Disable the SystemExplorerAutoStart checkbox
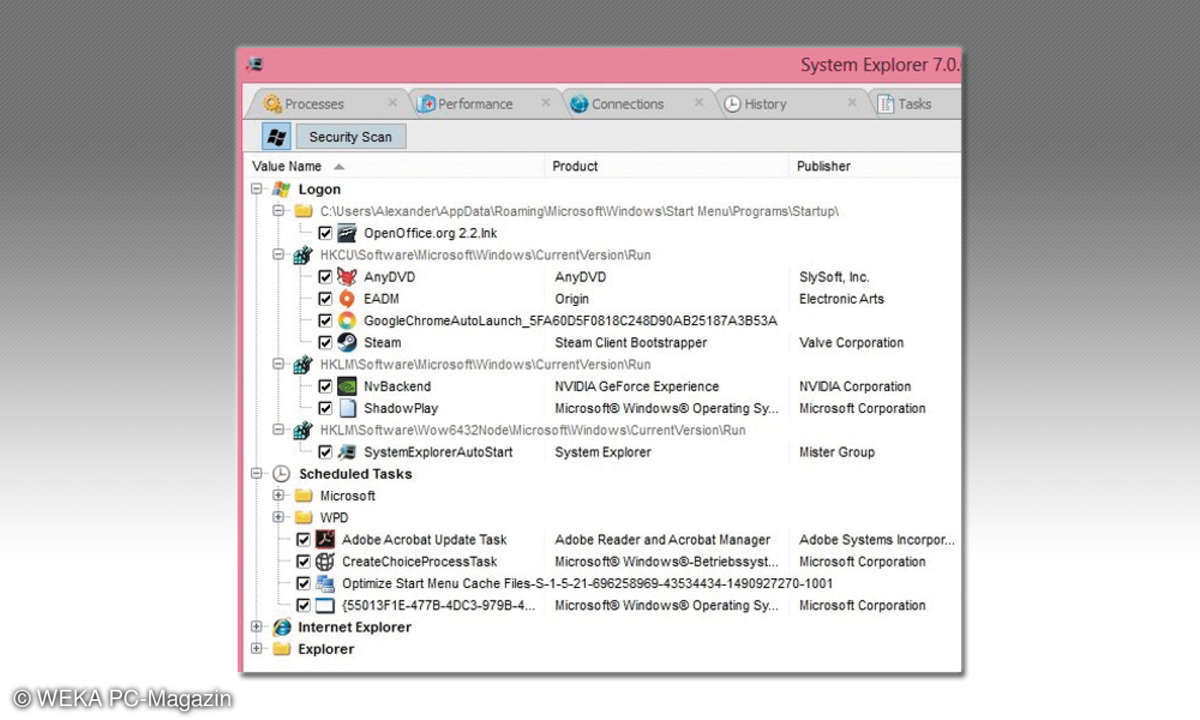Viewport: 1200px width, 720px height. click(325, 452)
